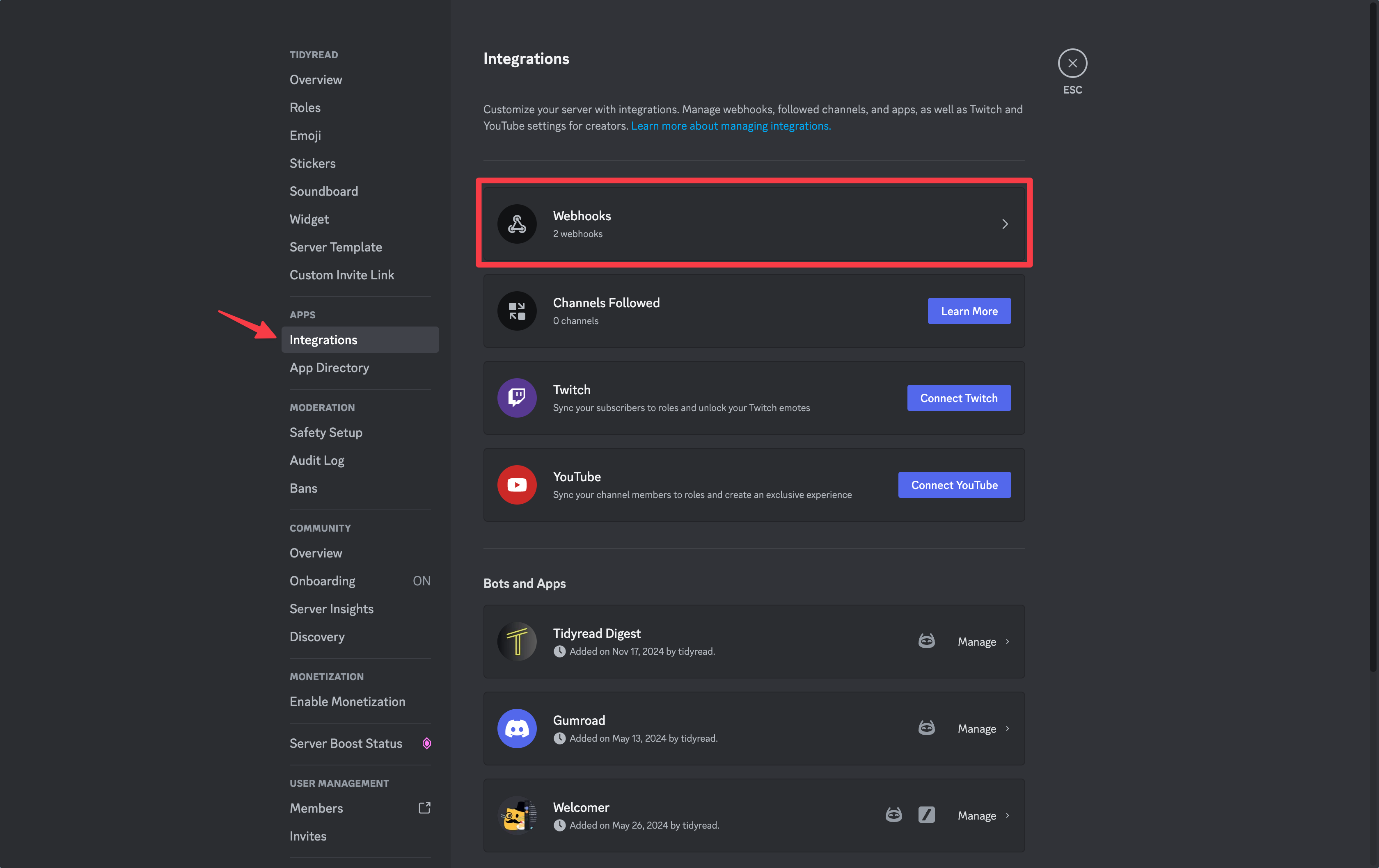The width and height of the screenshot is (1379, 868).
Task: Open the Bans list
Action: tap(360, 489)
